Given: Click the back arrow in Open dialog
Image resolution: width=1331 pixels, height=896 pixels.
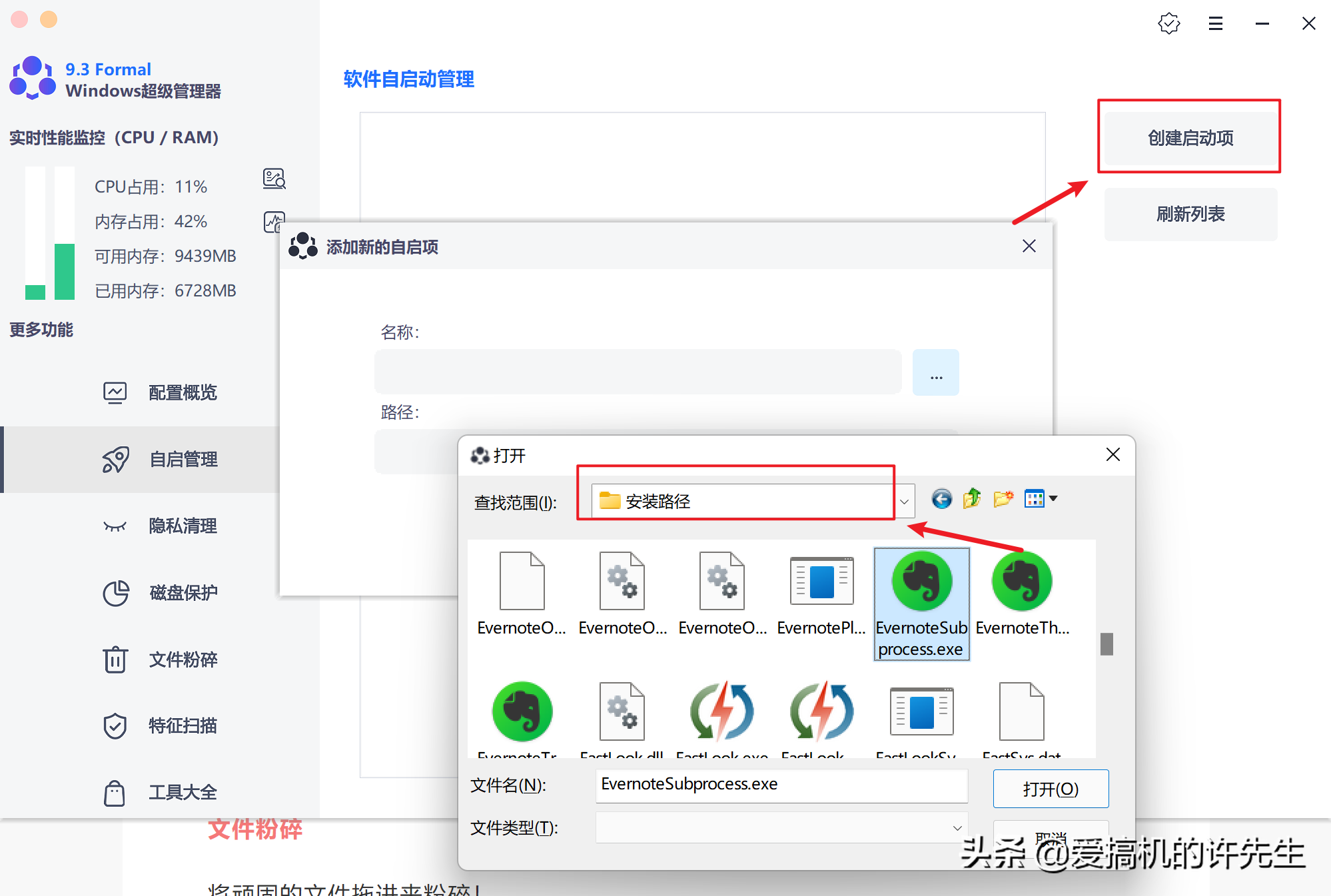Looking at the screenshot, I should pyautogui.click(x=941, y=499).
